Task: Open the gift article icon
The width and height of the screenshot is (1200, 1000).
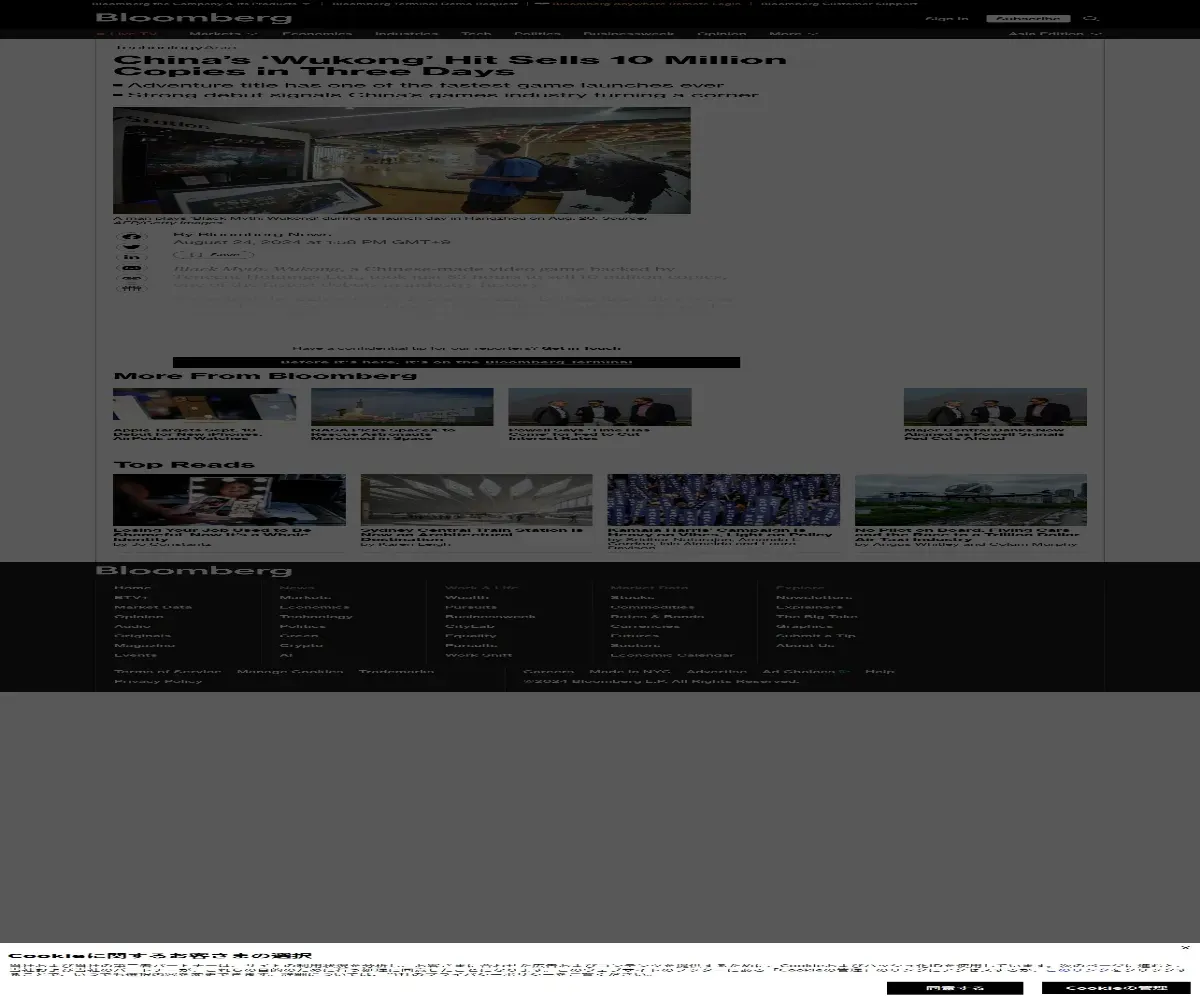Action: [x=132, y=288]
